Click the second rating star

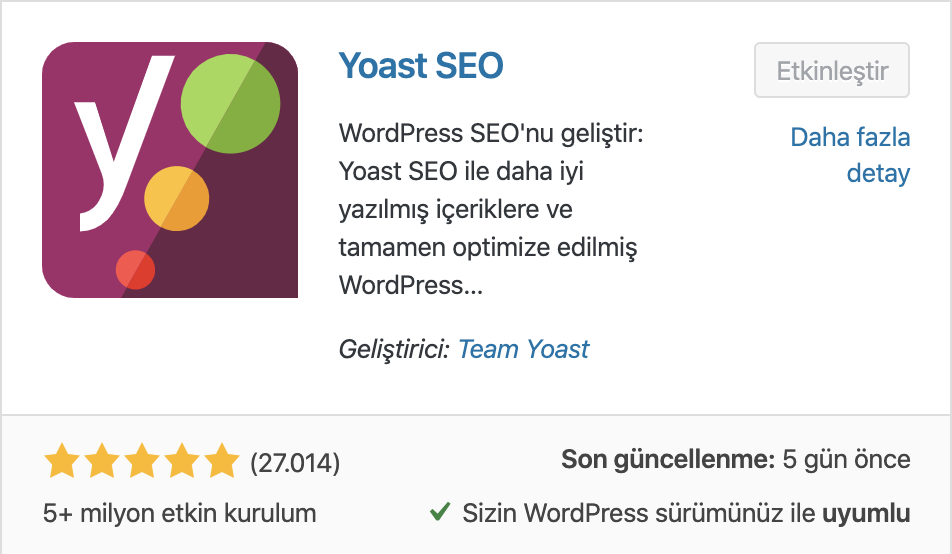pos(102,460)
